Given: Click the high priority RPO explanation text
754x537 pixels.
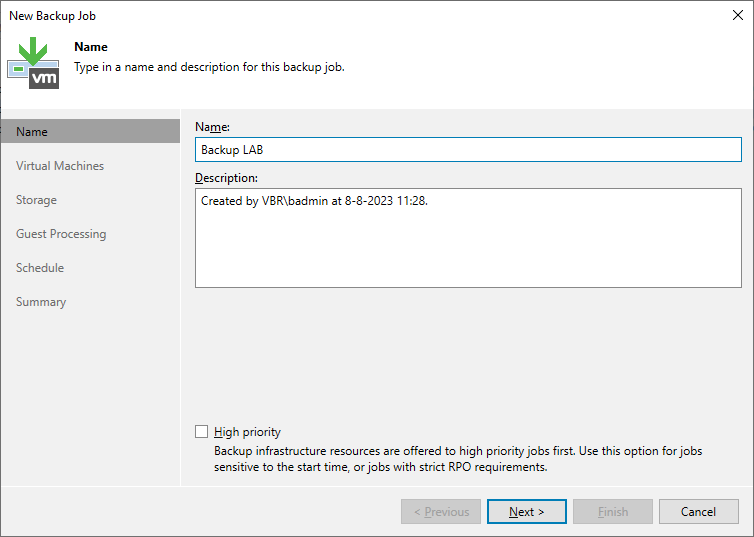Looking at the screenshot, I should point(458,459).
